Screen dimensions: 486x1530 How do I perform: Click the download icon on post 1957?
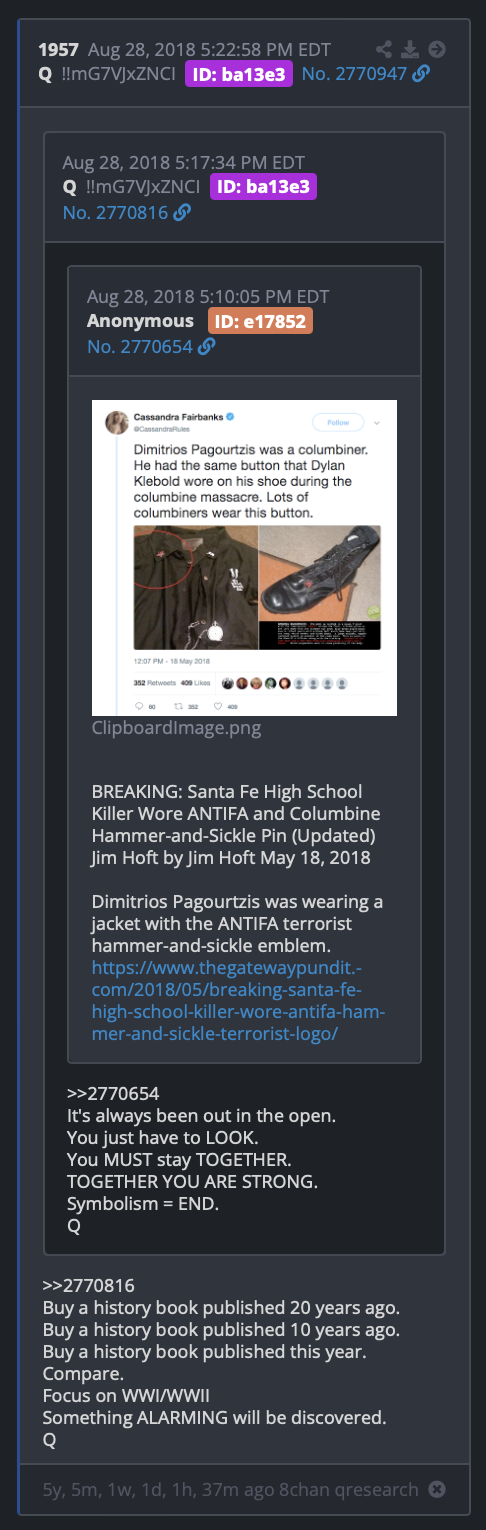click(x=410, y=49)
